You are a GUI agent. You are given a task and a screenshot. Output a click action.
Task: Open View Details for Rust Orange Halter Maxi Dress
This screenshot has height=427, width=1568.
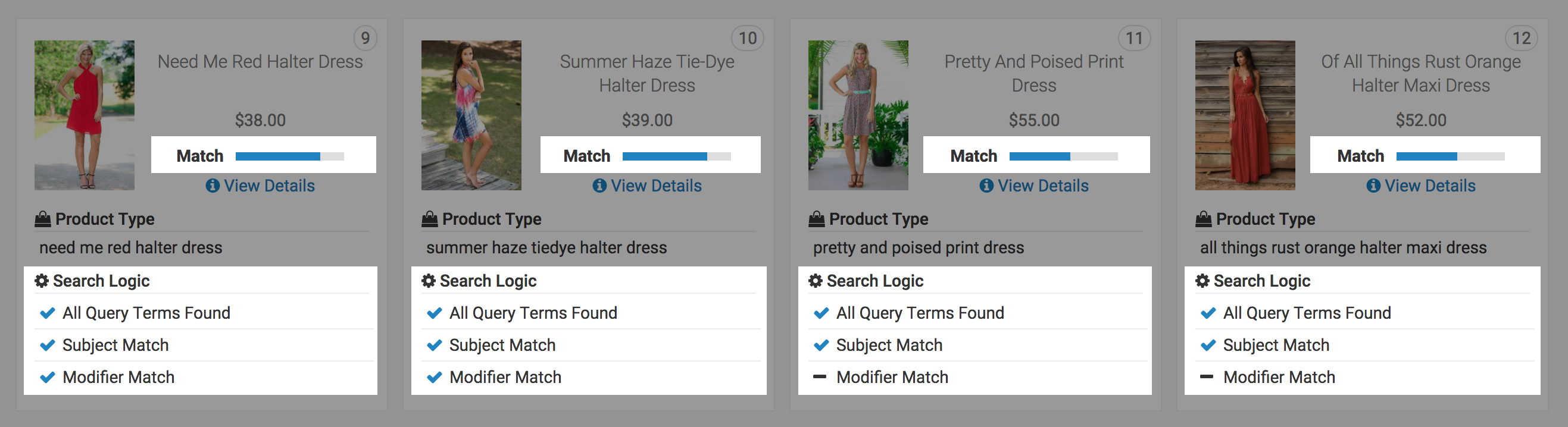pyautogui.click(x=1429, y=186)
